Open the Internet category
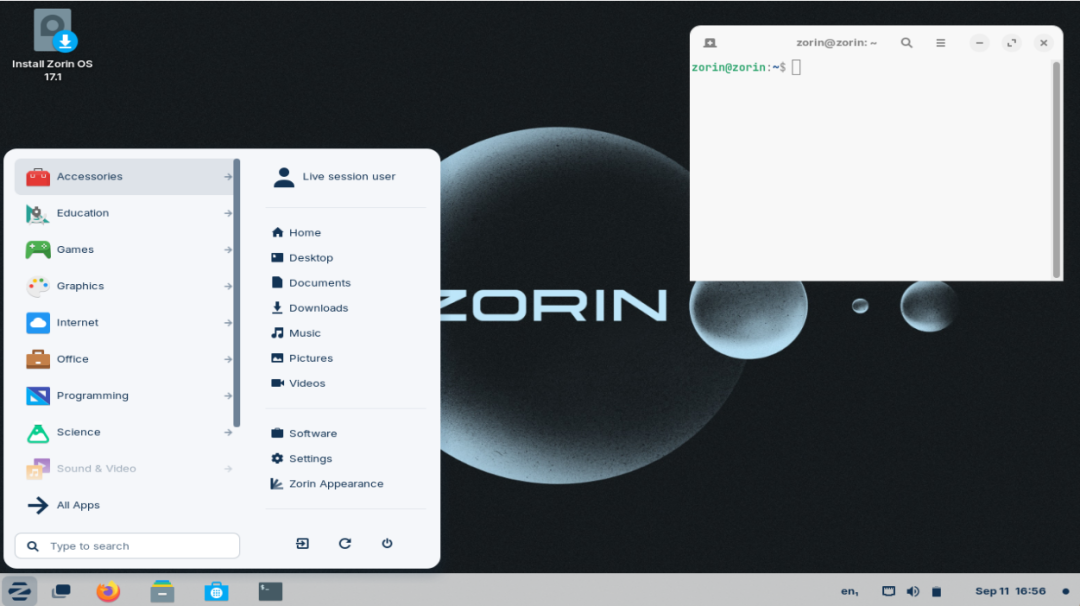This screenshot has height=606, width=1080. point(124,322)
